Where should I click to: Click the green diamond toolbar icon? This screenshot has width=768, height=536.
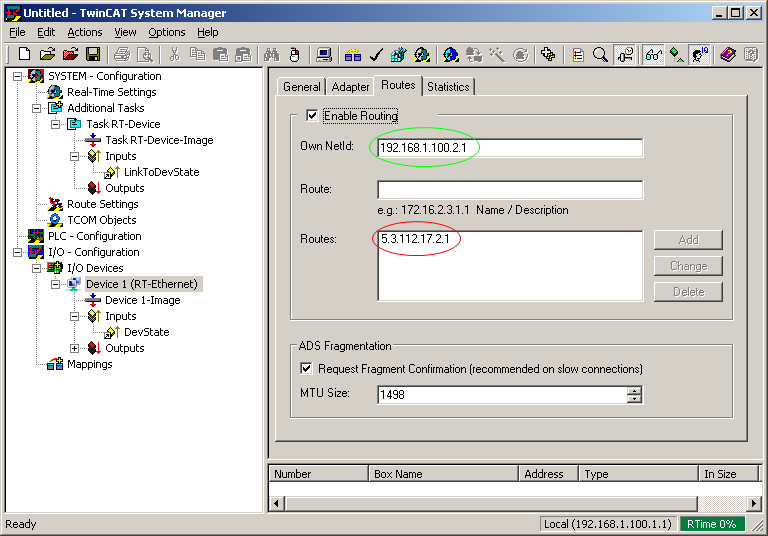point(676,54)
